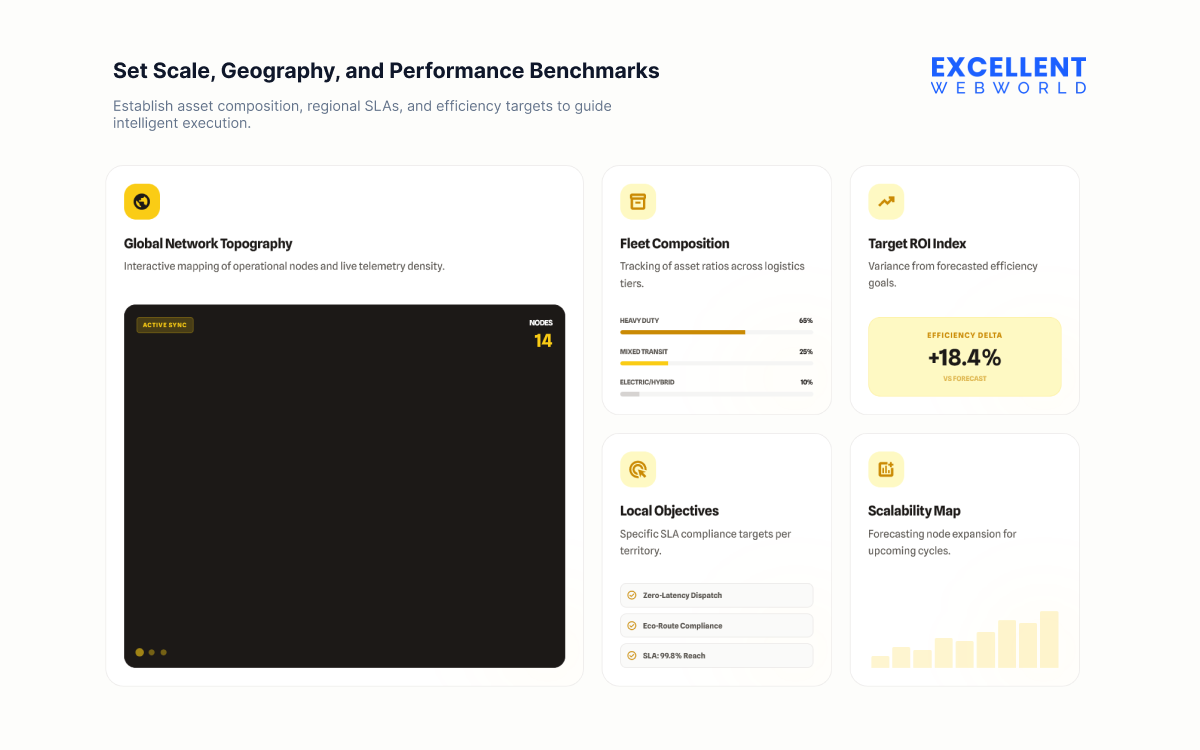
Task: Click the SLA: 99.8% Reach item
Action: pyautogui.click(x=716, y=655)
